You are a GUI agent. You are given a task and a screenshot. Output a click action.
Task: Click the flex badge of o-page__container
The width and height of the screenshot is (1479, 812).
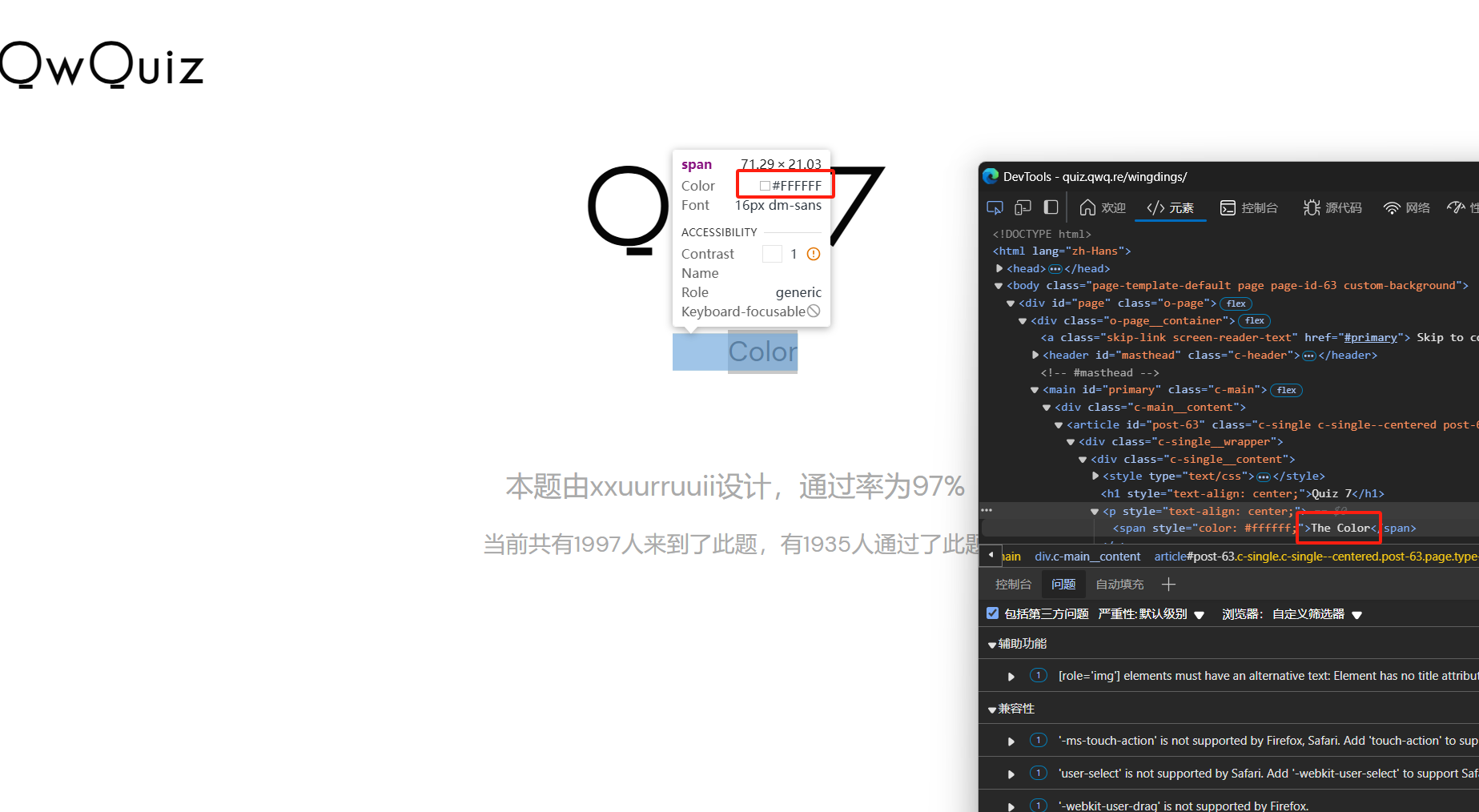[x=1254, y=321]
